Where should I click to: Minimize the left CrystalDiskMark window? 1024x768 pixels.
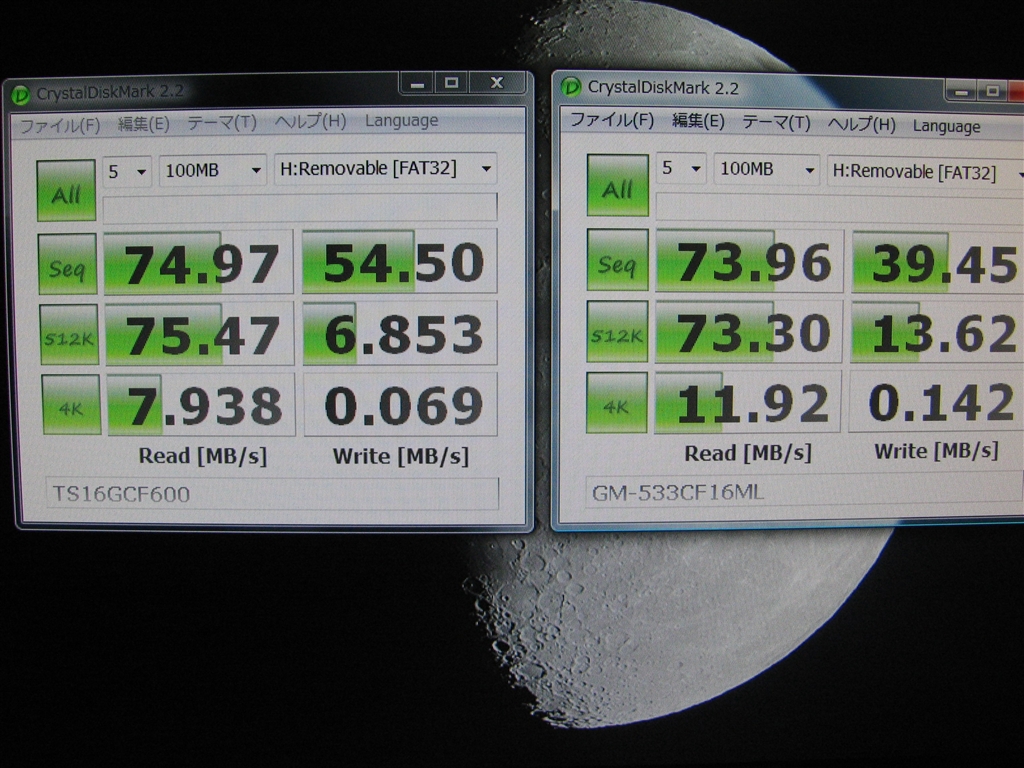pos(418,84)
